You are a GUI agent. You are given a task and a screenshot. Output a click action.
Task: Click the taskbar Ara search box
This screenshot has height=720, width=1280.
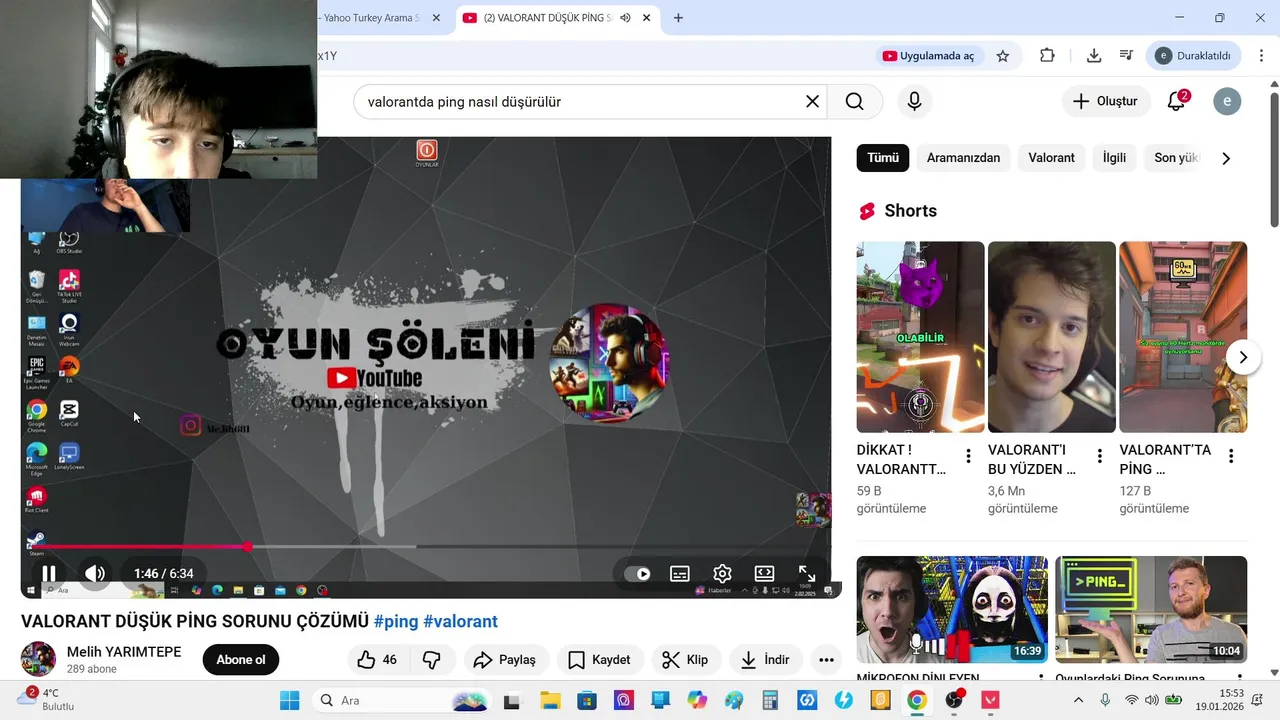405,700
